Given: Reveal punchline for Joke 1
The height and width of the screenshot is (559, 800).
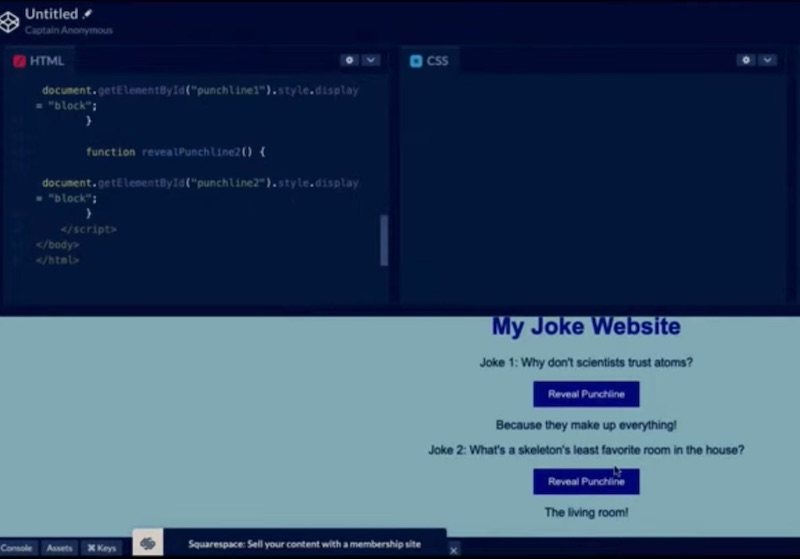Looking at the screenshot, I should point(586,394).
